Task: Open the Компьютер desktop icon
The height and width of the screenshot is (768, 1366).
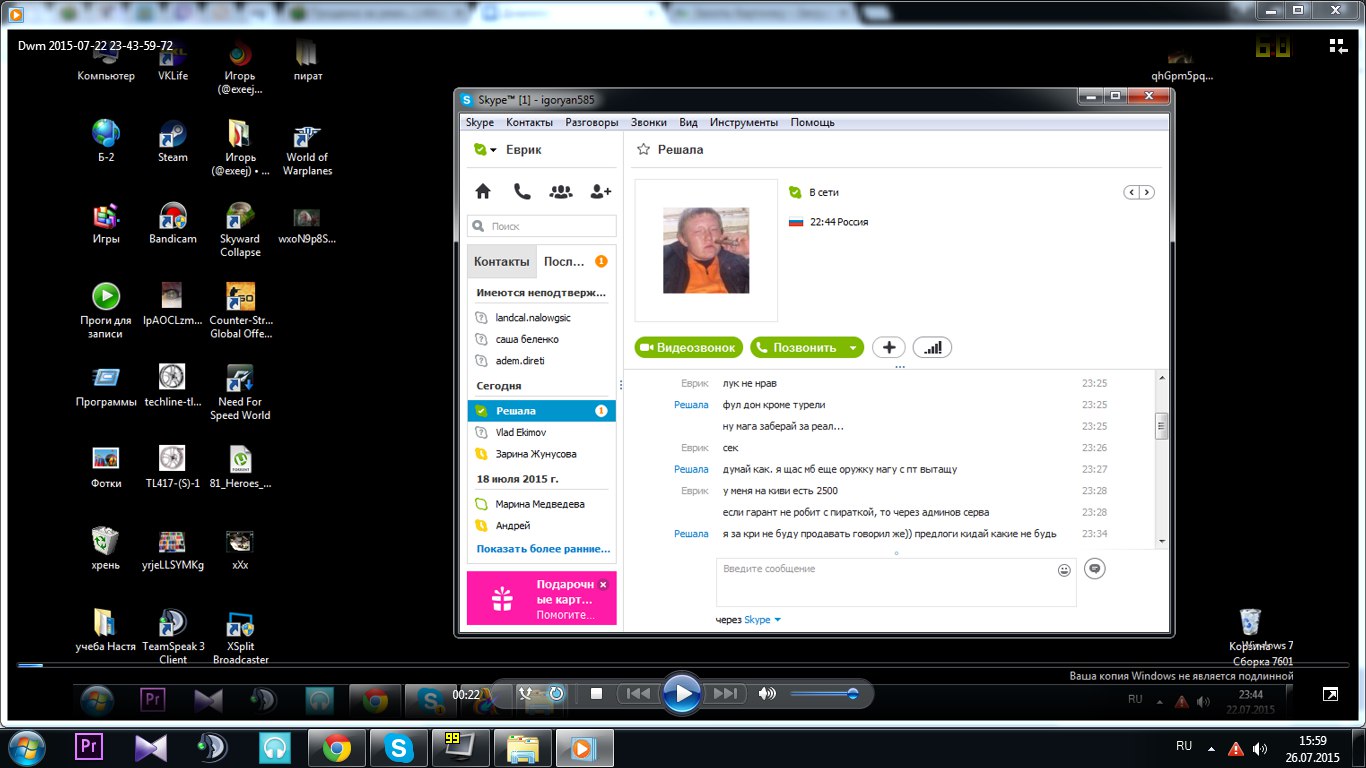Action: pos(106,62)
